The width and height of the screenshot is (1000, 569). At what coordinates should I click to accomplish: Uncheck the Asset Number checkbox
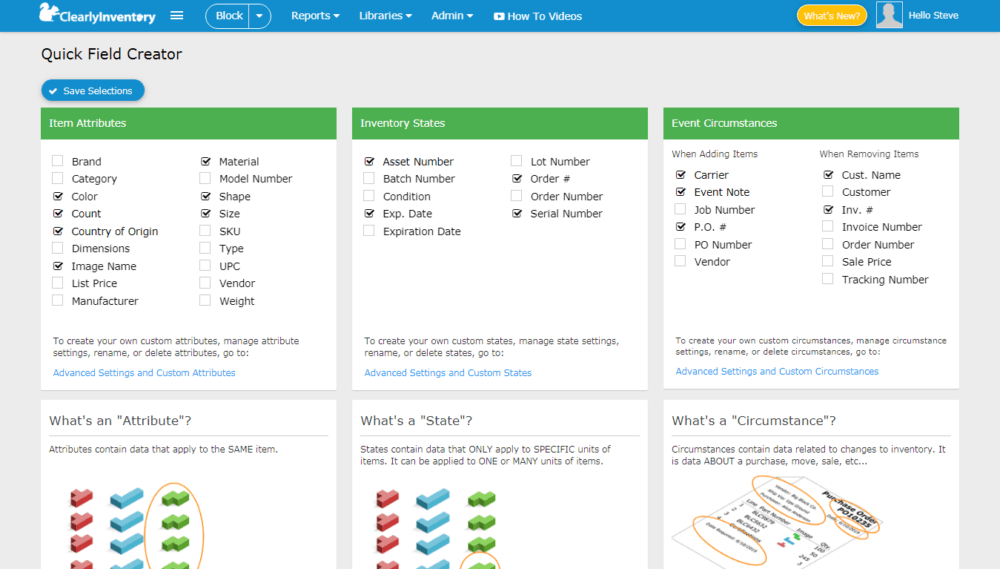pyautogui.click(x=369, y=161)
